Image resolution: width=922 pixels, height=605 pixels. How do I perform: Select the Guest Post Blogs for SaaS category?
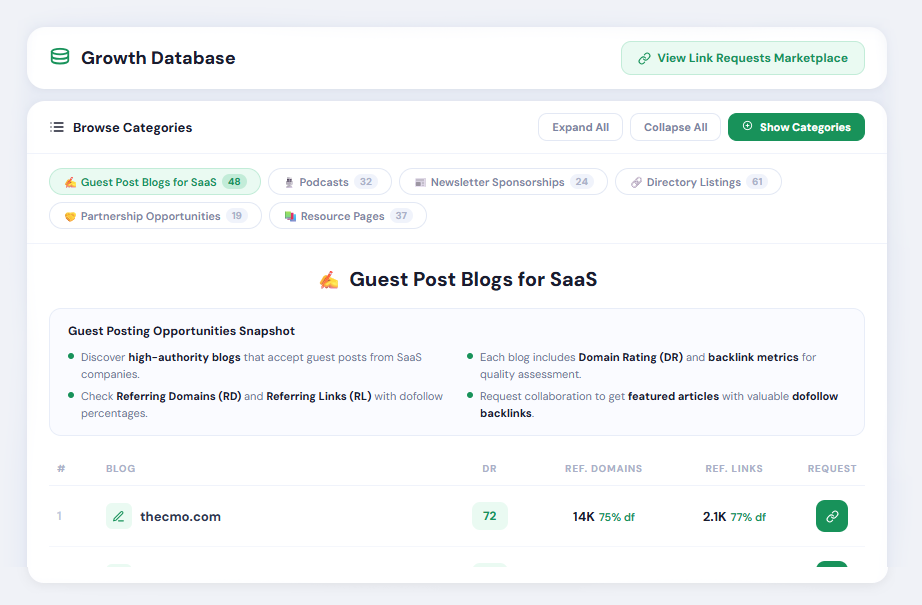155,182
